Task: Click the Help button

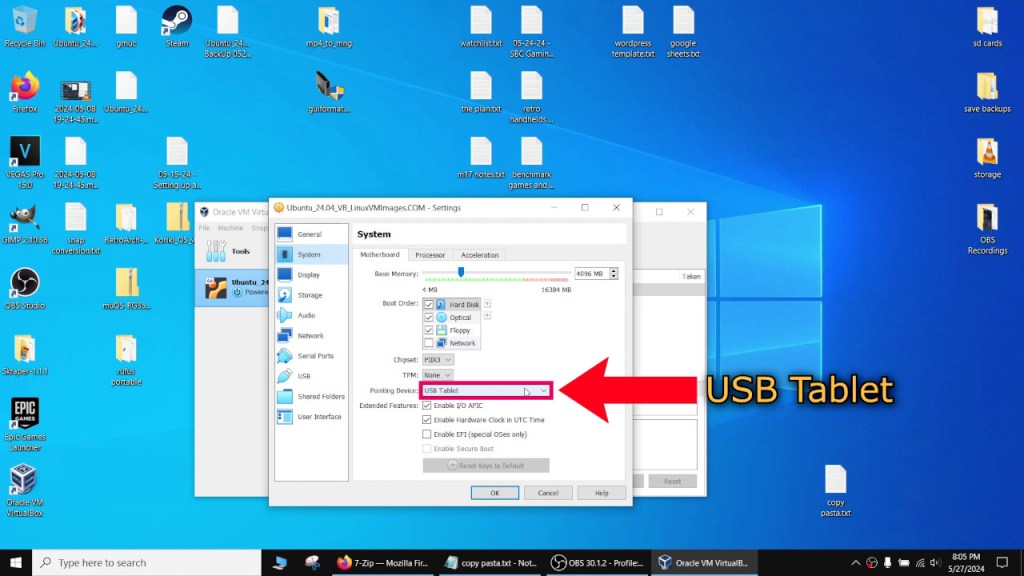Action: tap(602, 493)
